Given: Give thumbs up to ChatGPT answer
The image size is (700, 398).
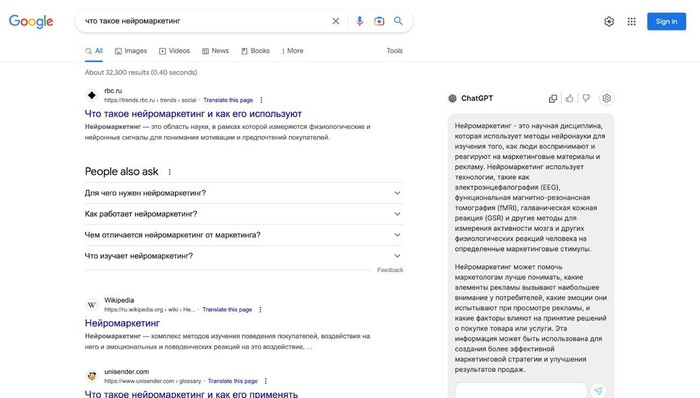Looking at the screenshot, I should (569, 98).
